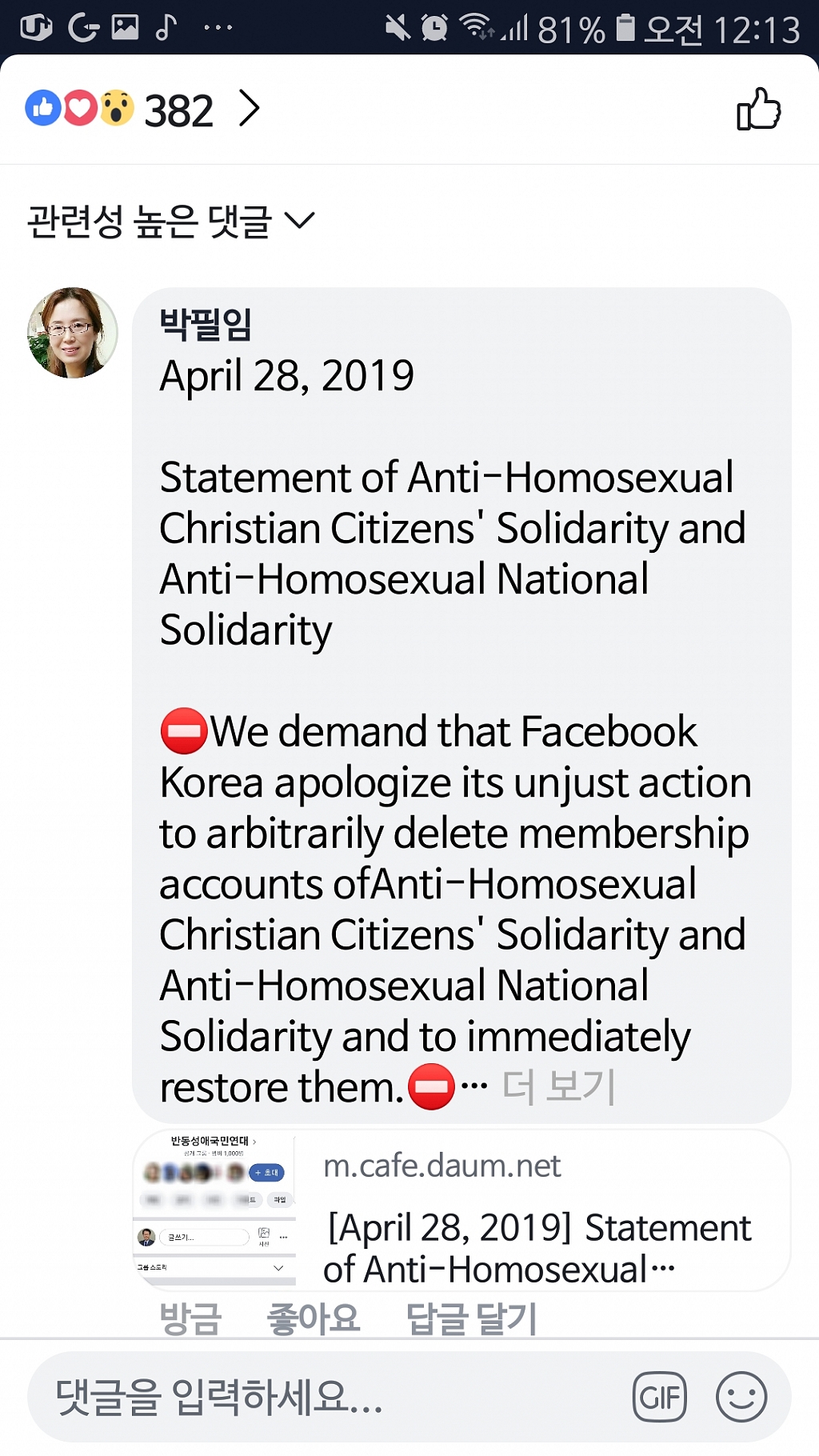Tap the thumbs-up like icon at top right
The height and width of the screenshot is (1456, 819).
tap(758, 109)
